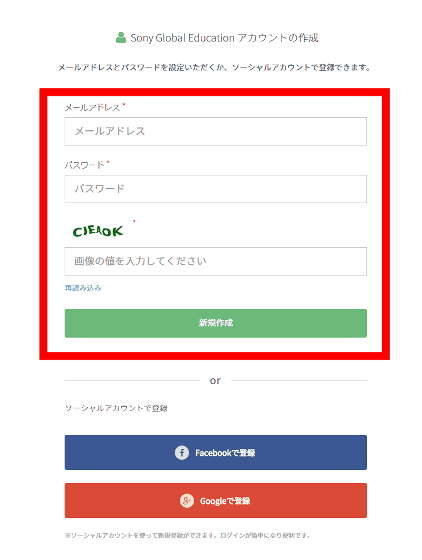Viewport: 422px width, 560px height.
Task: Click the CAPTCHA value input box
Action: coord(216,261)
